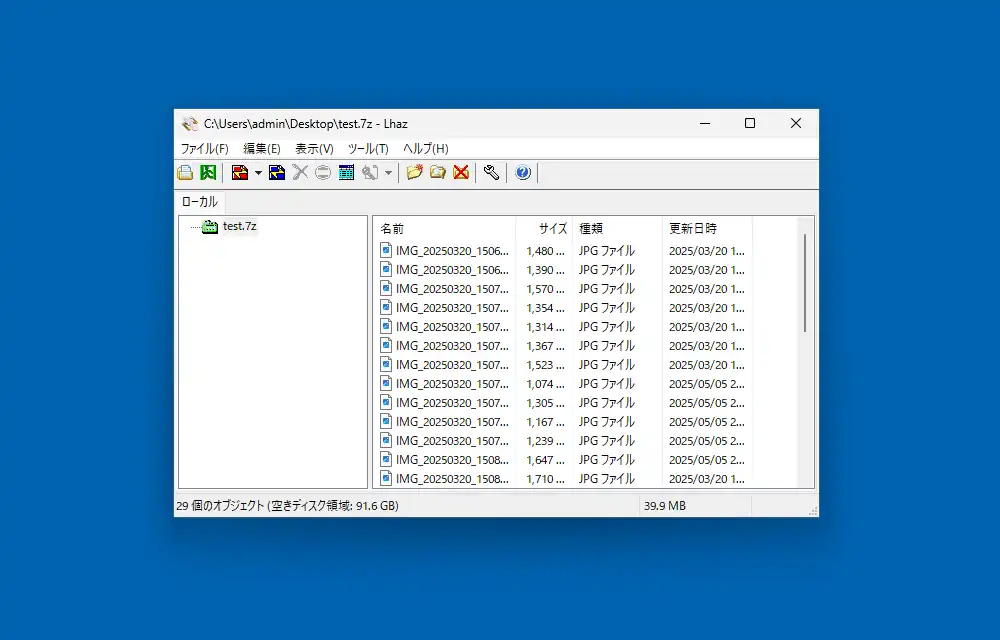Click the teal grid view toolbar icon
The height and width of the screenshot is (640, 1000).
[x=347, y=173]
